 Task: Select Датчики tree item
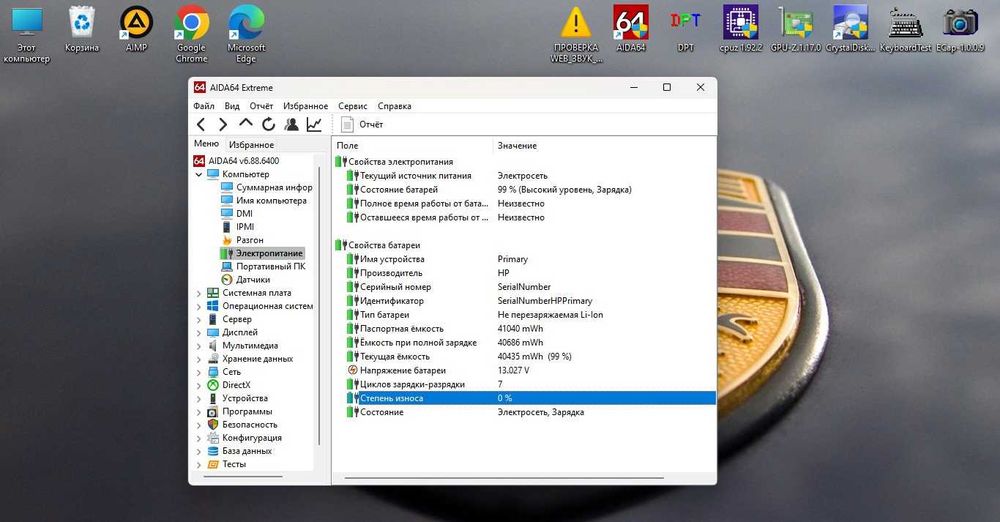(246, 280)
